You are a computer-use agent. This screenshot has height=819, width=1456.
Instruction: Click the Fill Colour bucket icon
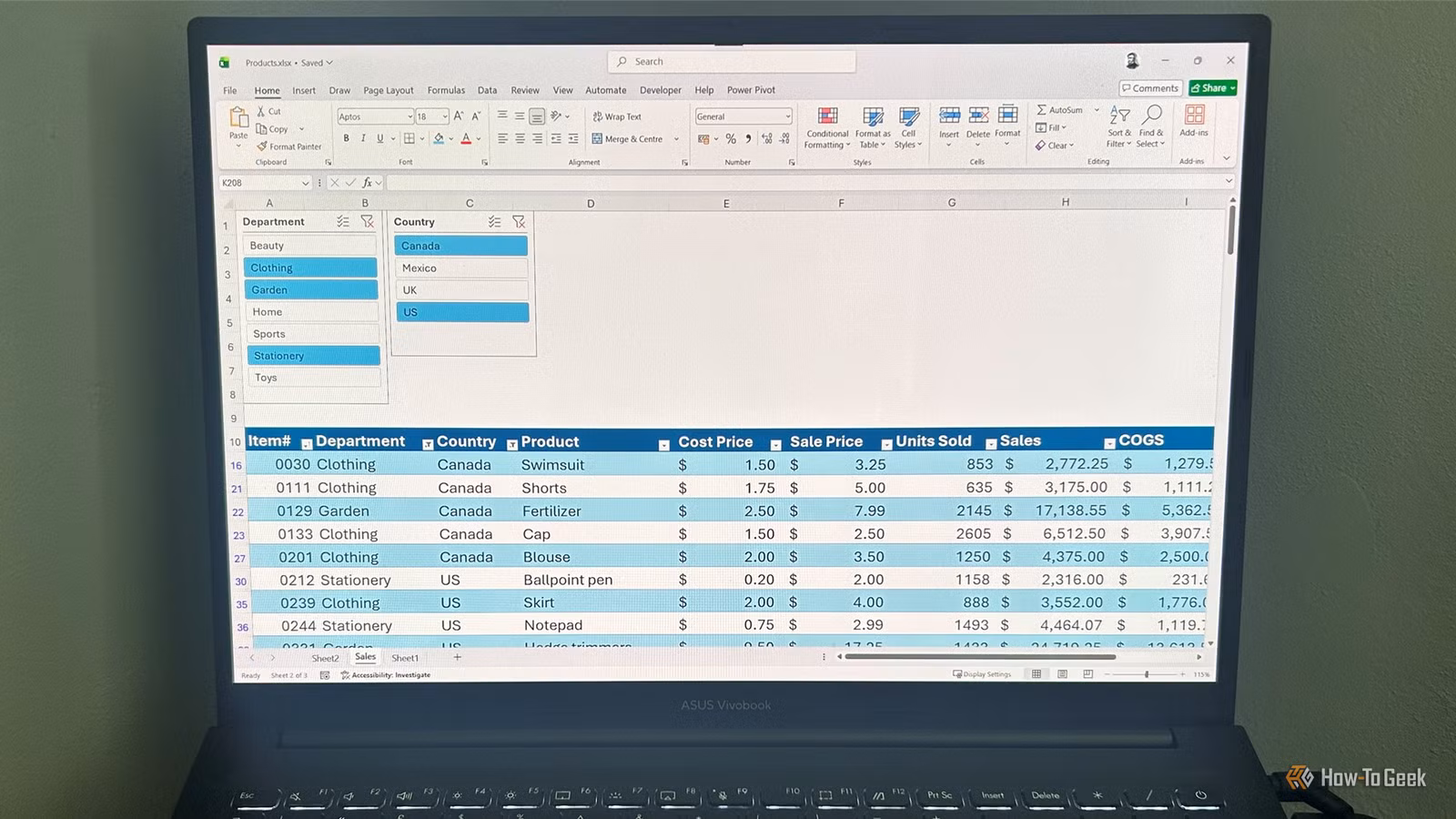tap(439, 138)
